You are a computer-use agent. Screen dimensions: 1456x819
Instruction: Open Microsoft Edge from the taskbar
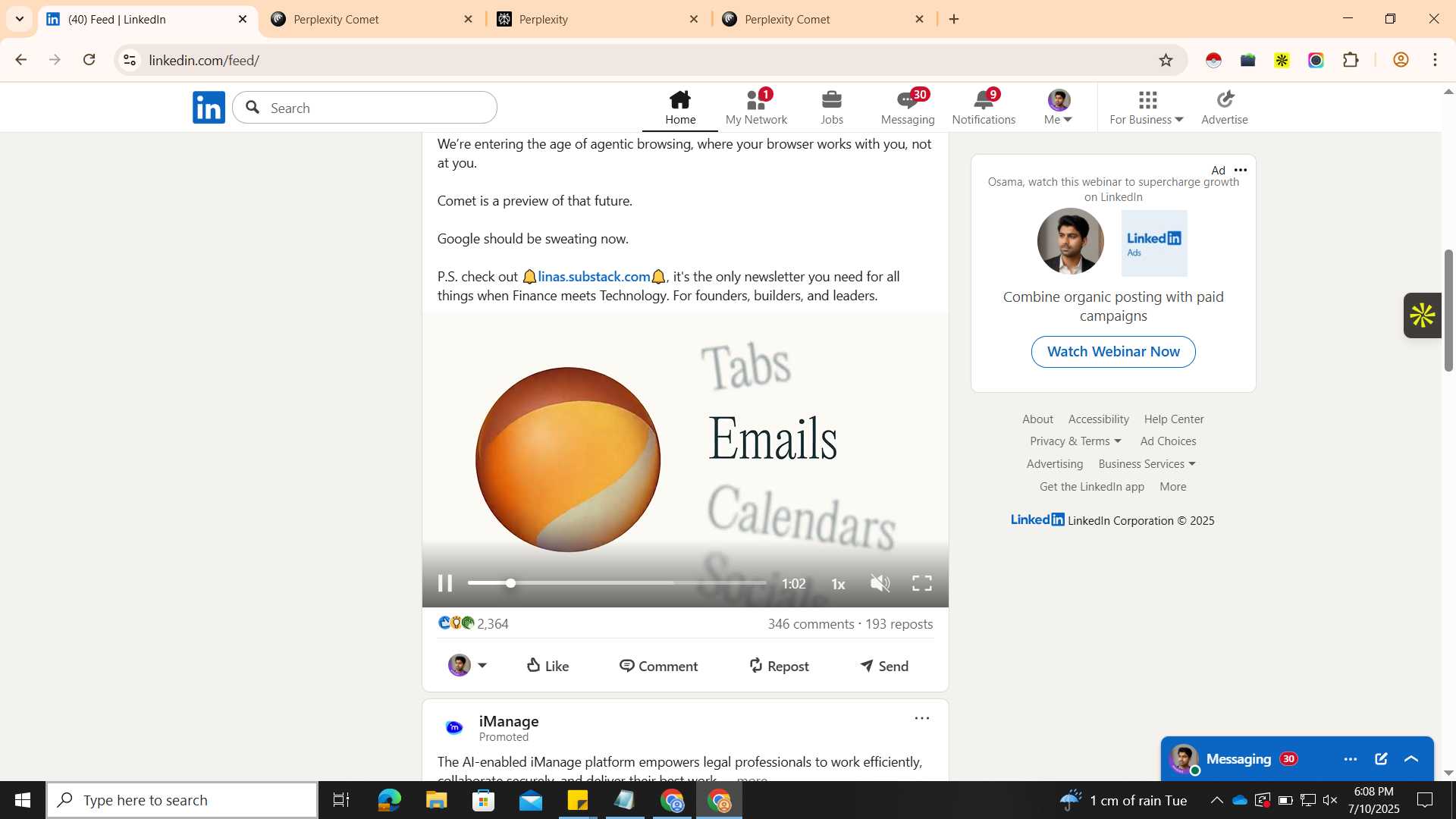coord(389,800)
